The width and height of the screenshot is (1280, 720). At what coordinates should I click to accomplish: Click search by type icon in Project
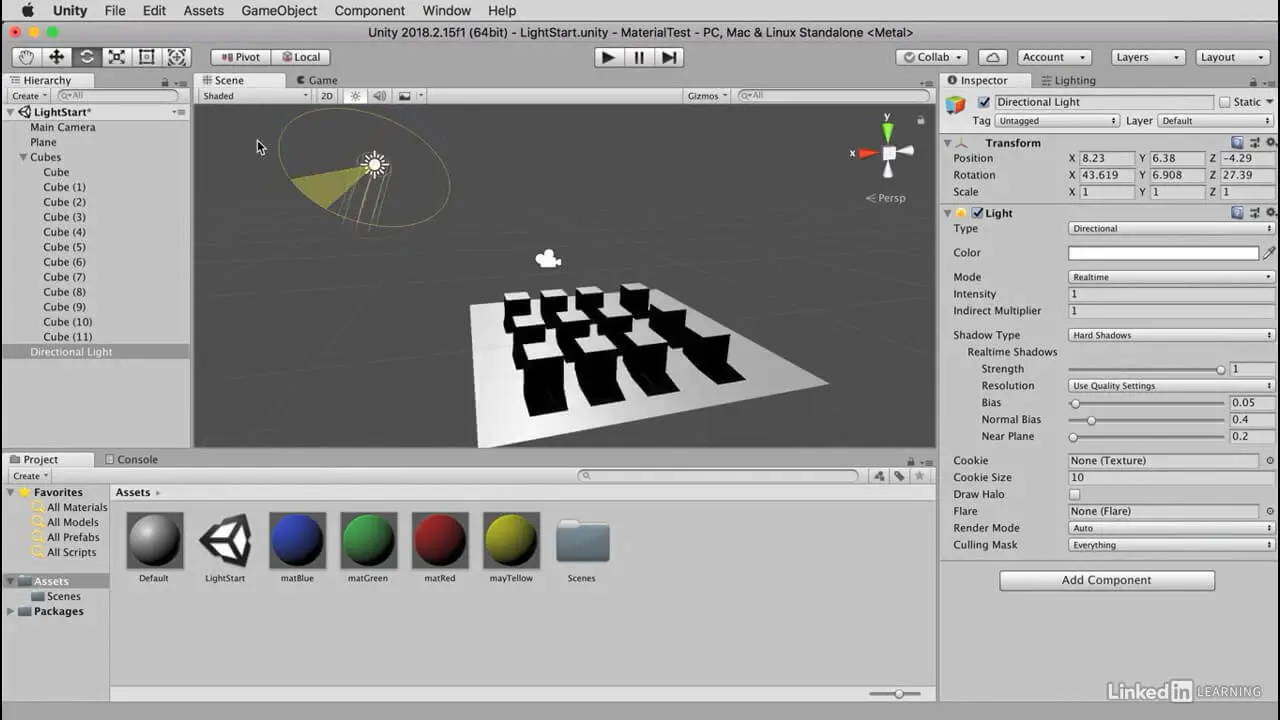click(x=878, y=476)
